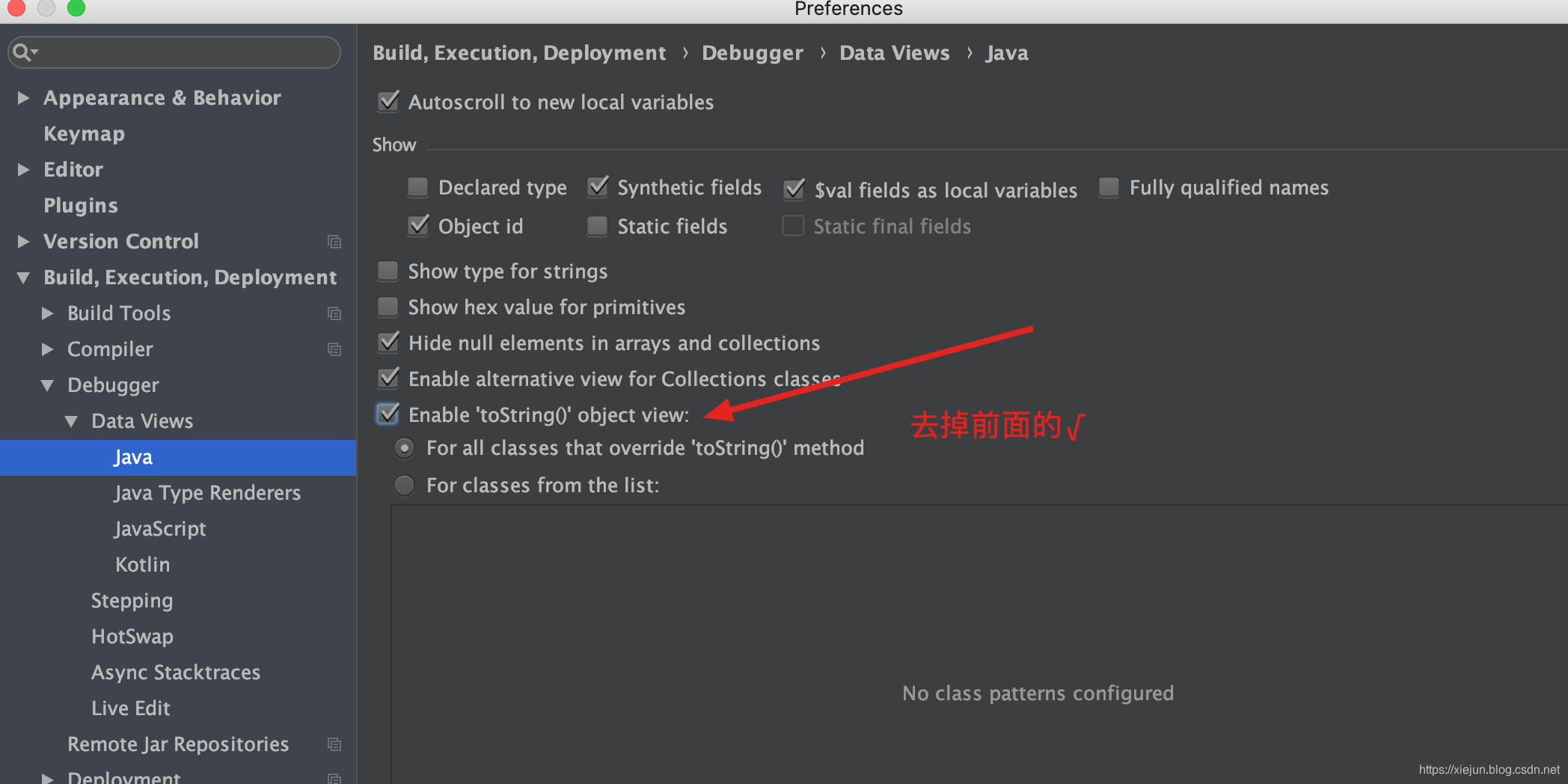Check Show type for strings

click(x=388, y=271)
